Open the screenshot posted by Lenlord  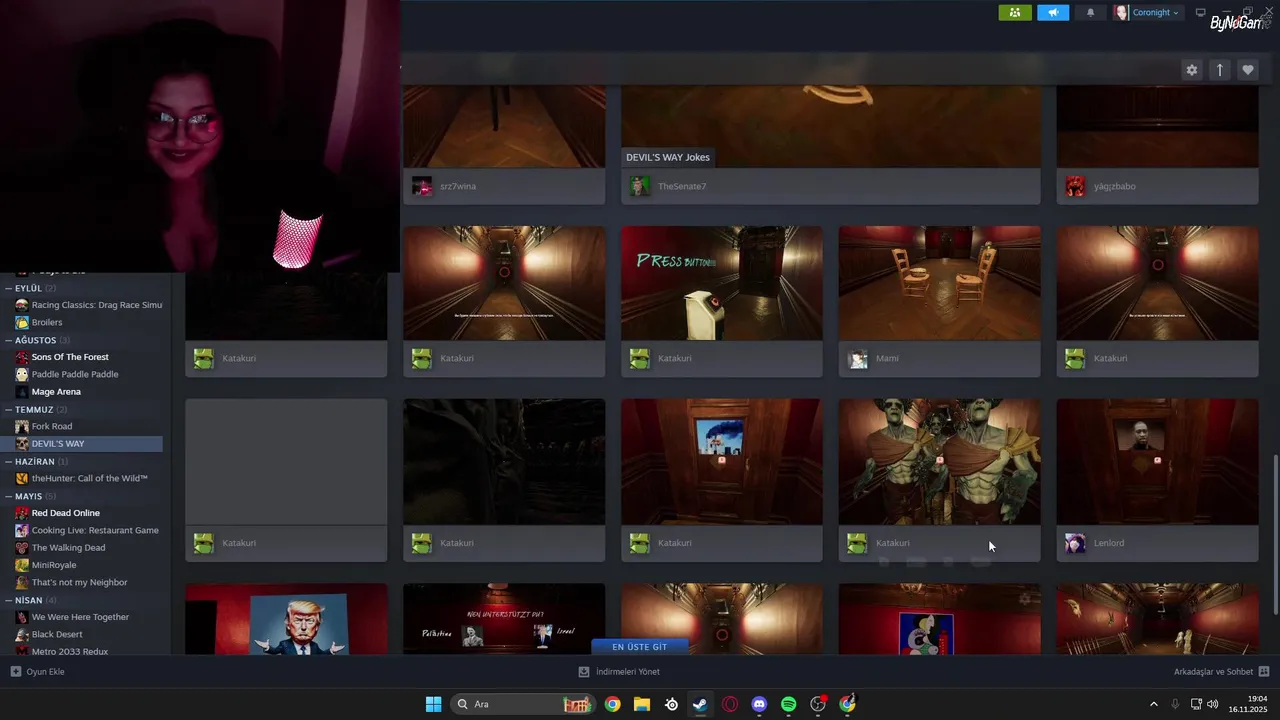pos(1157,461)
